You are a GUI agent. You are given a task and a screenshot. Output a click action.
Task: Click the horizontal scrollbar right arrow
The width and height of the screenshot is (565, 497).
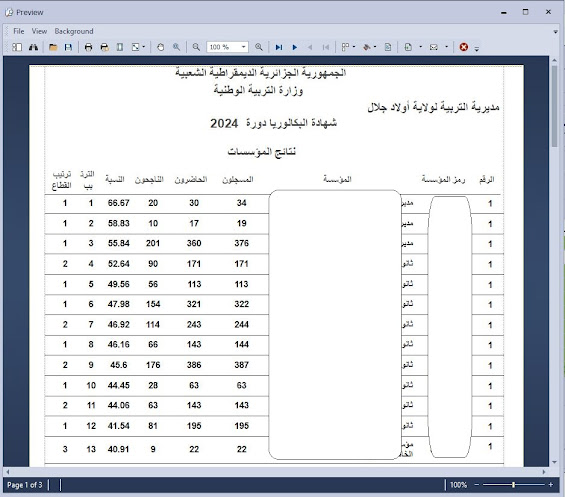(x=544, y=471)
